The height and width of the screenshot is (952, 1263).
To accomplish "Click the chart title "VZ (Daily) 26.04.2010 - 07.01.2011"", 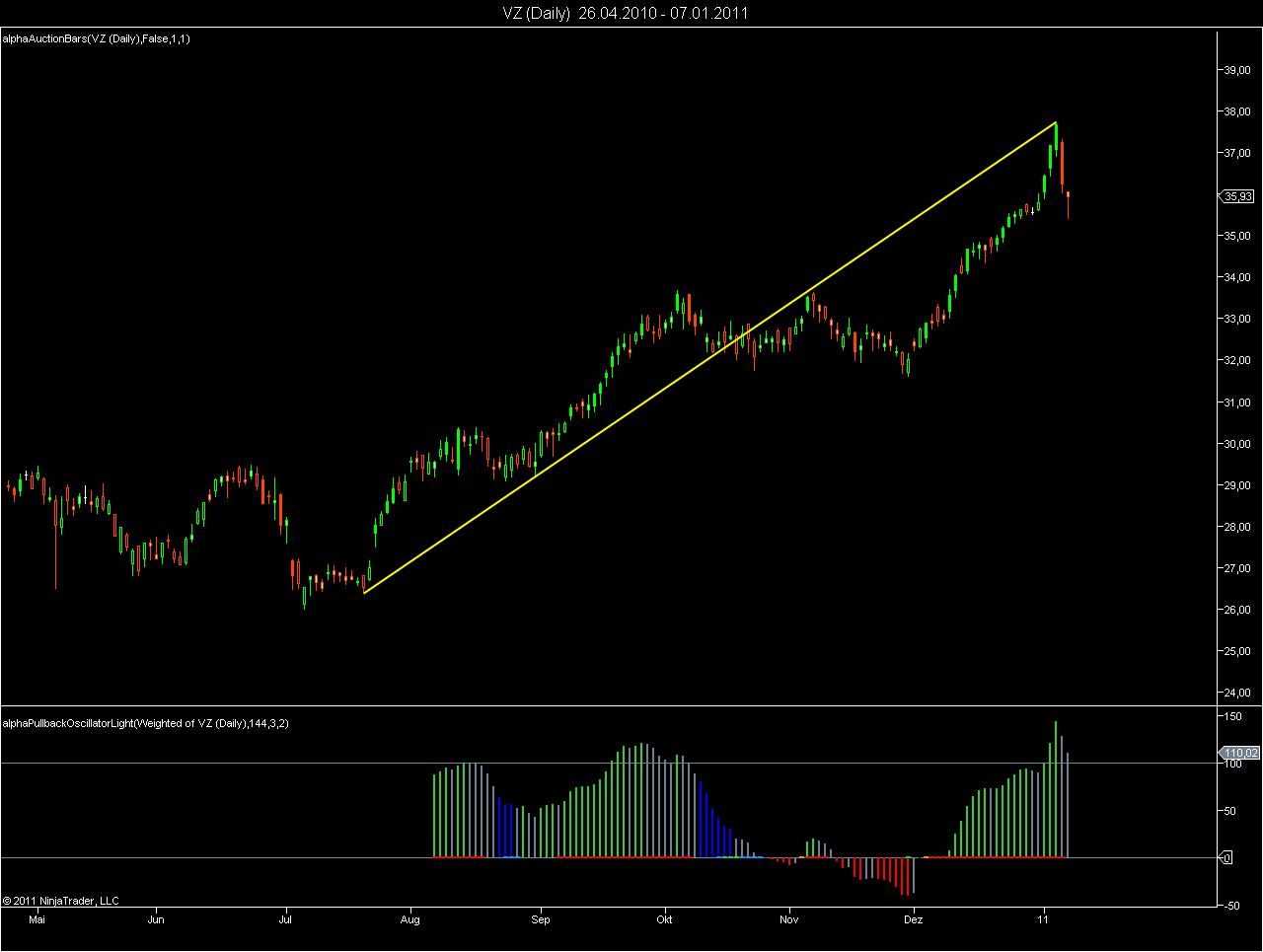I will tap(624, 13).
